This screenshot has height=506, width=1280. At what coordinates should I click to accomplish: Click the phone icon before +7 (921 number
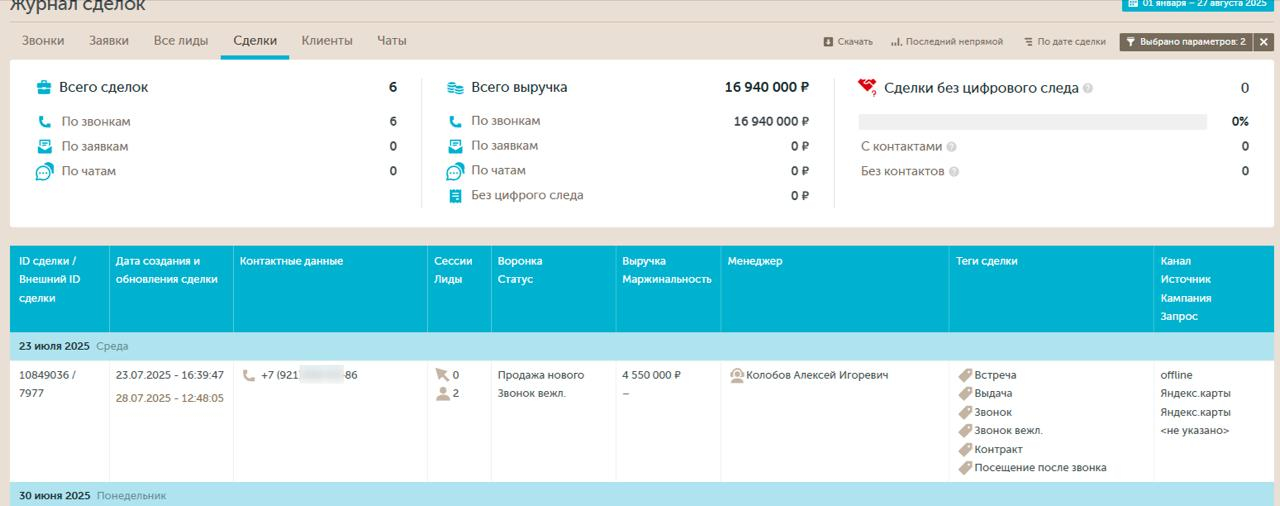point(249,376)
